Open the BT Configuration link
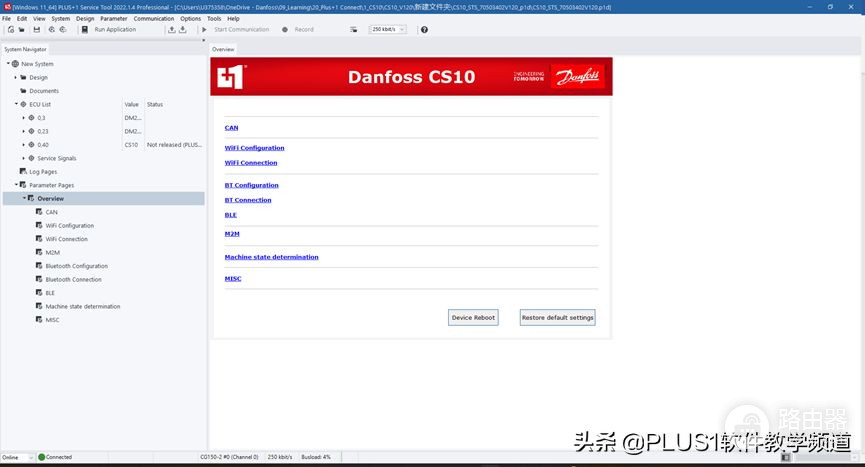 (252, 185)
